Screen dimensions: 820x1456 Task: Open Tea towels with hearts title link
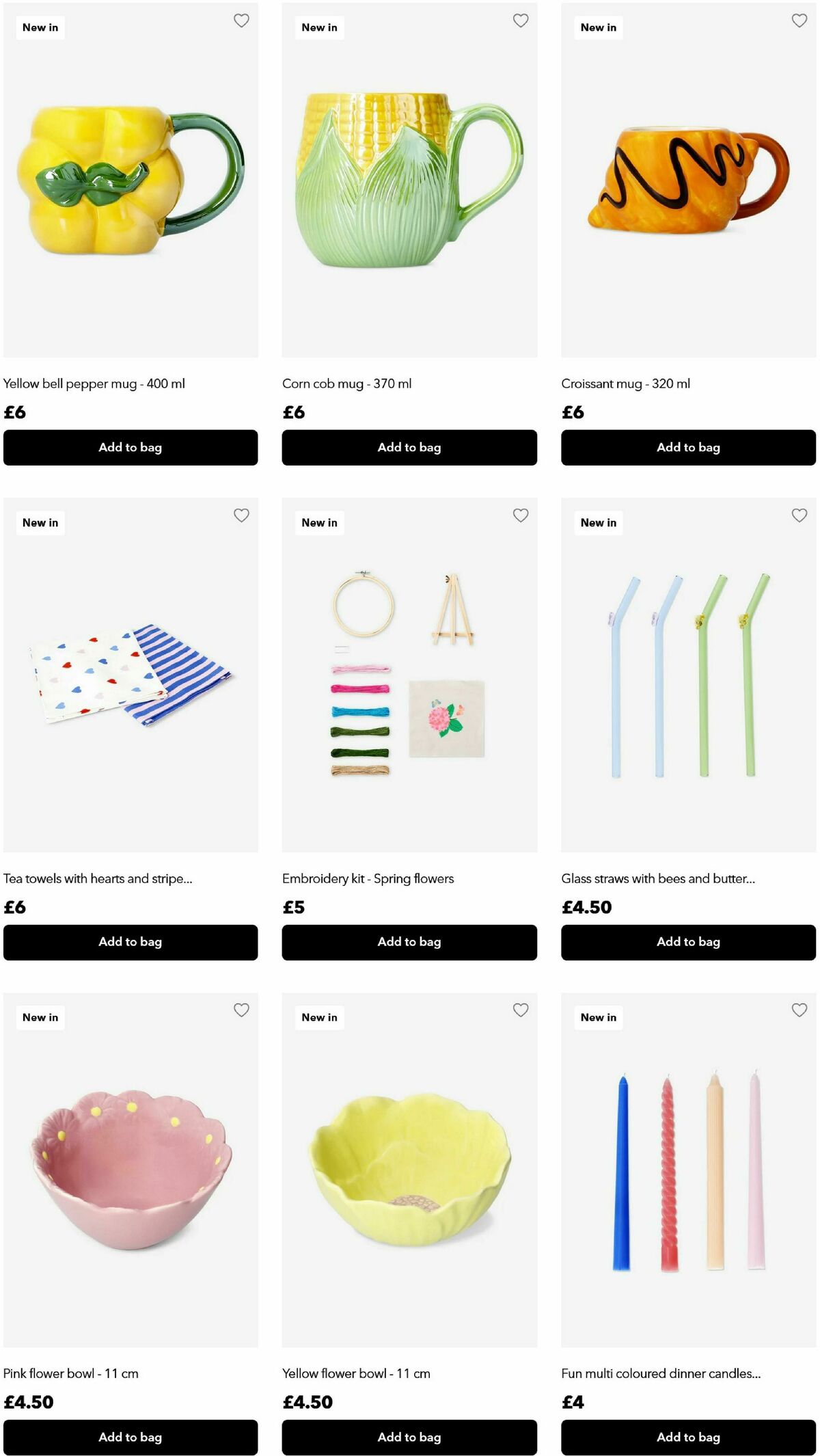[98, 878]
